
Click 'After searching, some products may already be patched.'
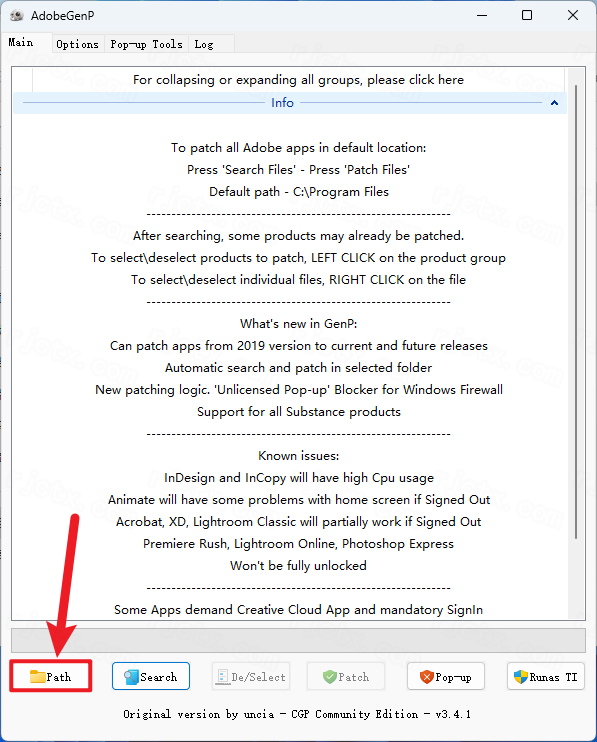click(298, 236)
